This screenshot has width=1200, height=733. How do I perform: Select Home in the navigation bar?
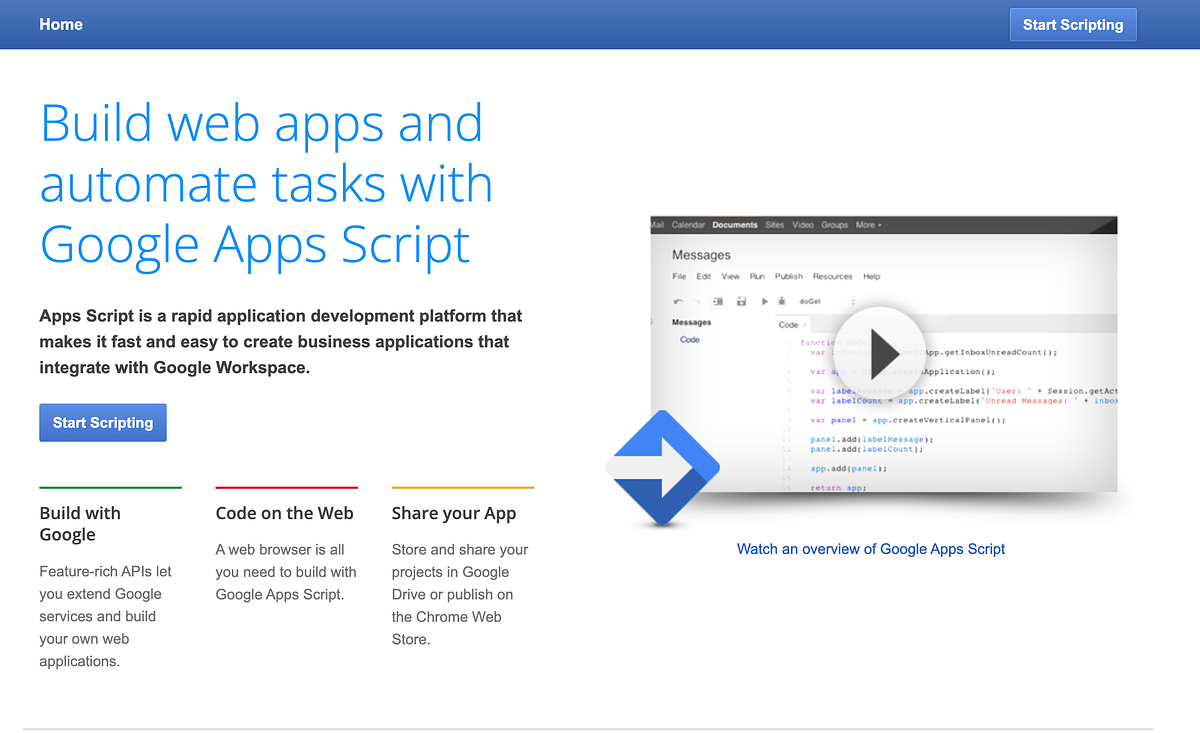60,24
